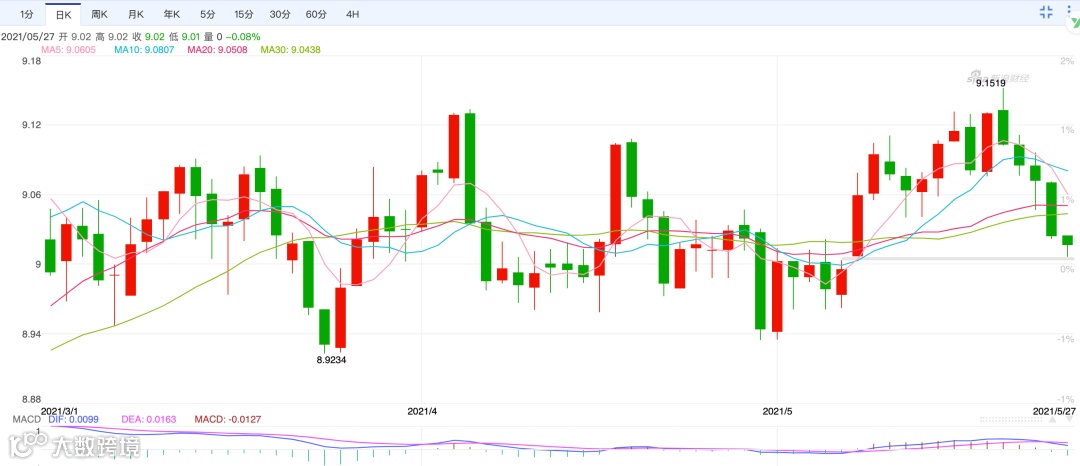1080x466 pixels.
Task: Click the 9.06 price axis label
Action: click(x=32, y=195)
